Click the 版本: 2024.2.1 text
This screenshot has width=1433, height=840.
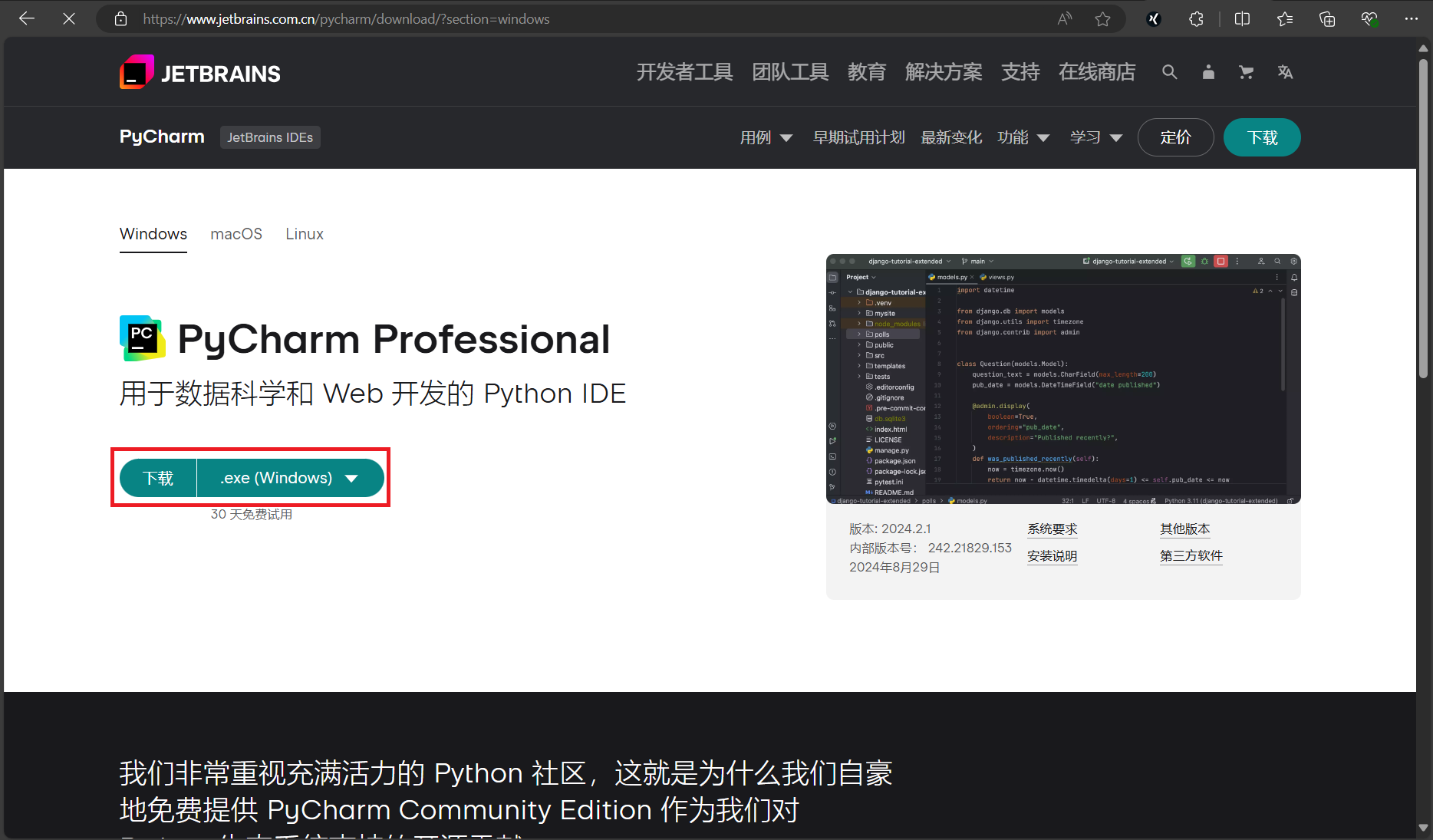coord(890,529)
